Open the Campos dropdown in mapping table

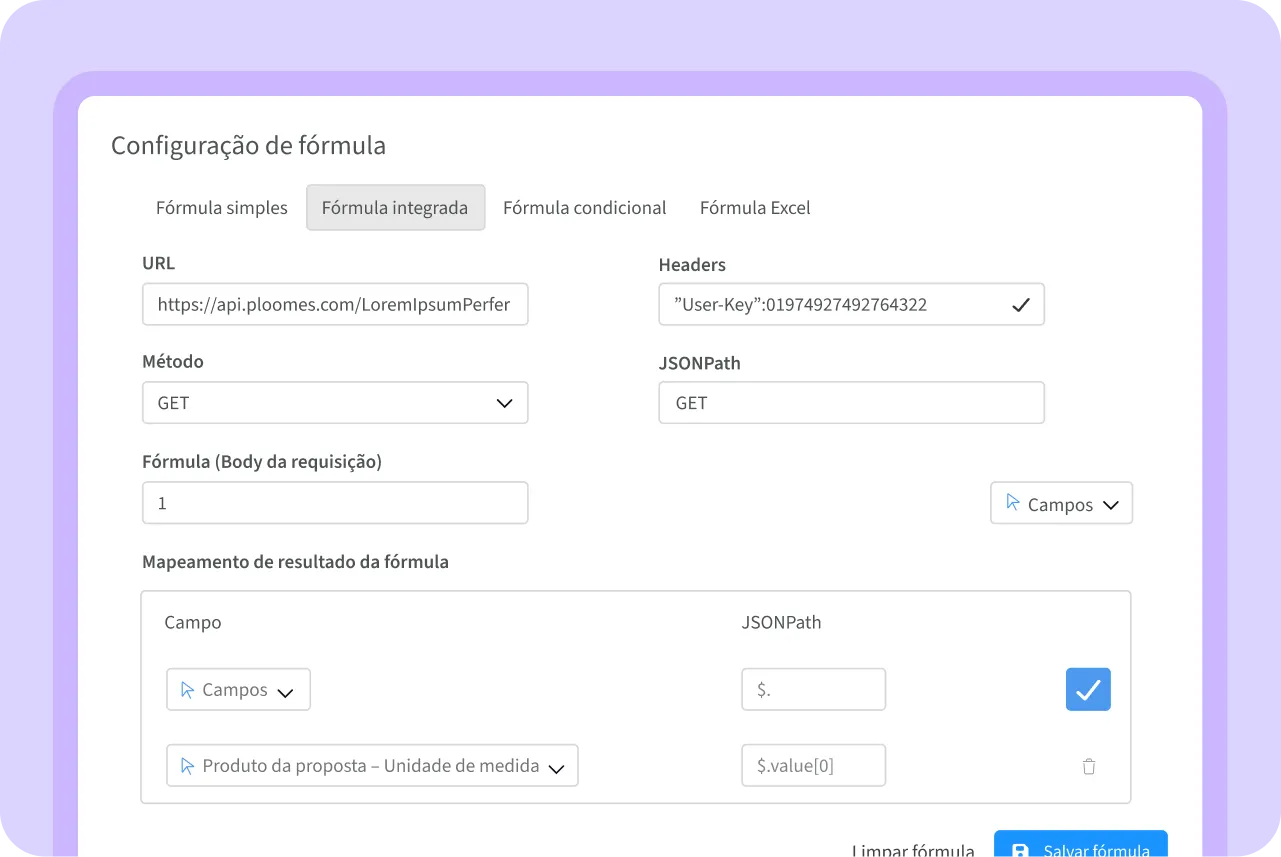238,689
